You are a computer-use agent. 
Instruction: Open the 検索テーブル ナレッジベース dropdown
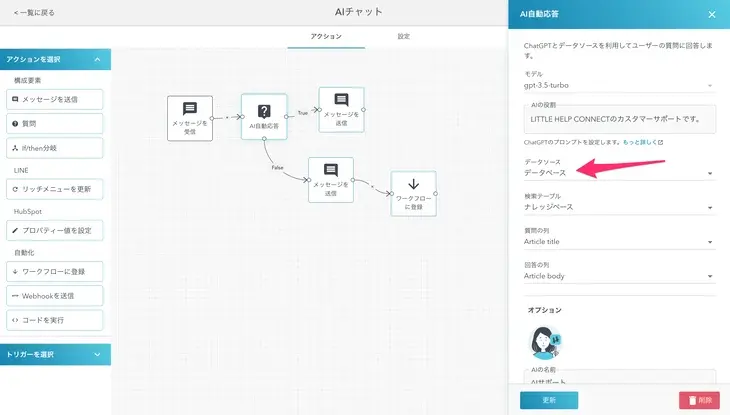[x=619, y=207]
